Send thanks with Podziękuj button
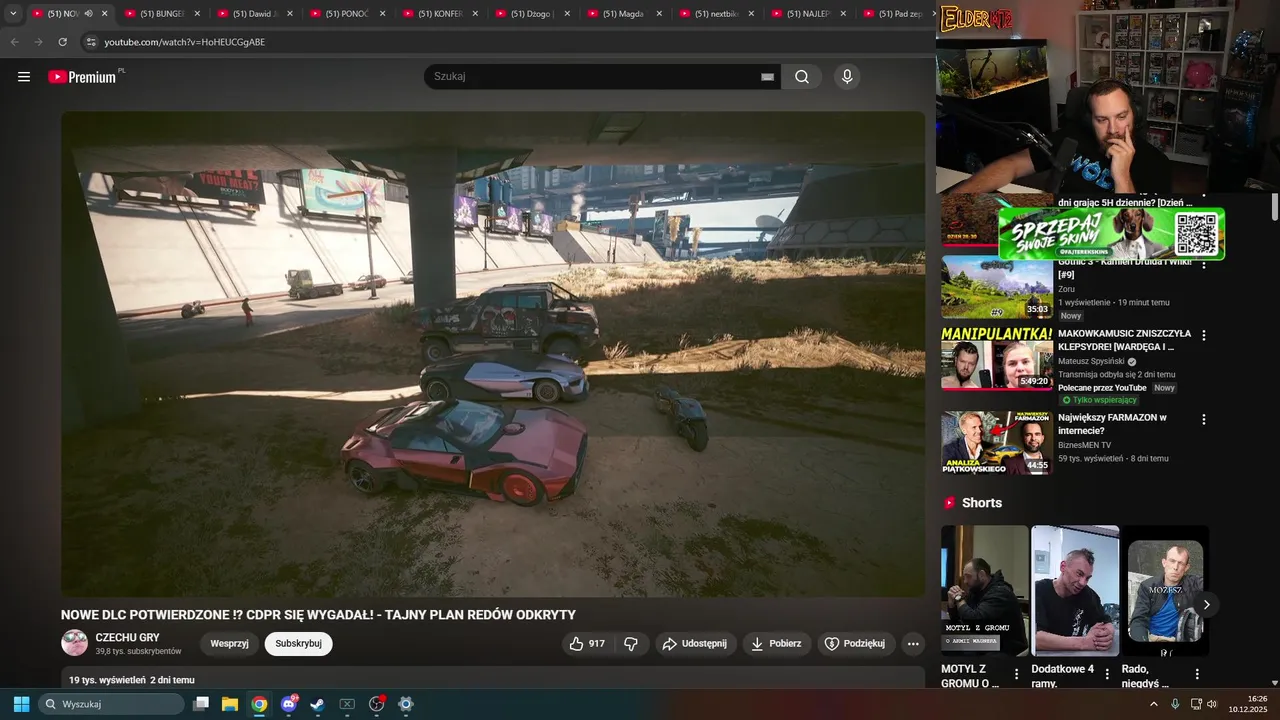 click(856, 644)
